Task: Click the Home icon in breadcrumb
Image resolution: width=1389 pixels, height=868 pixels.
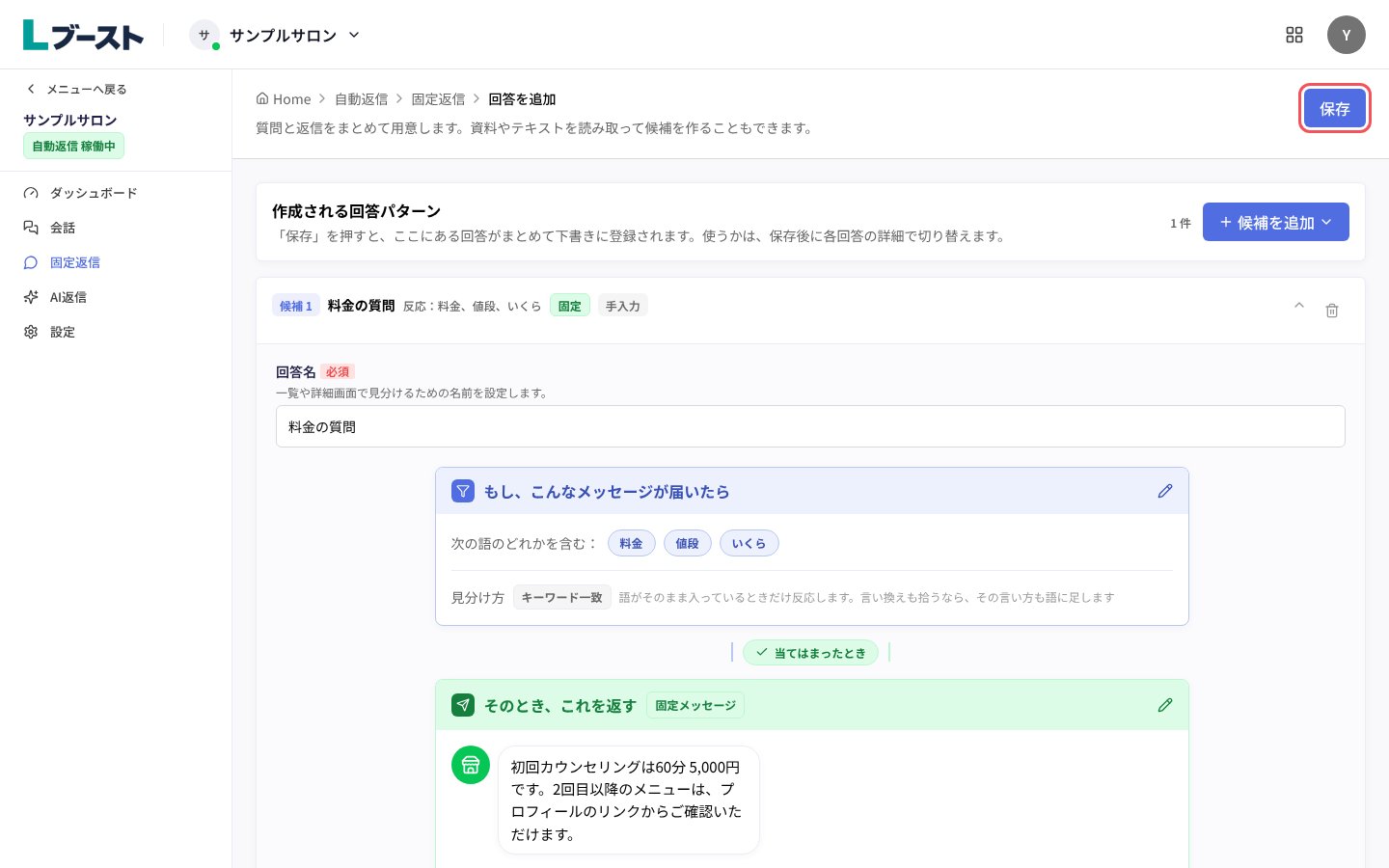Action: pyautogui.click(x=262, y=98)
